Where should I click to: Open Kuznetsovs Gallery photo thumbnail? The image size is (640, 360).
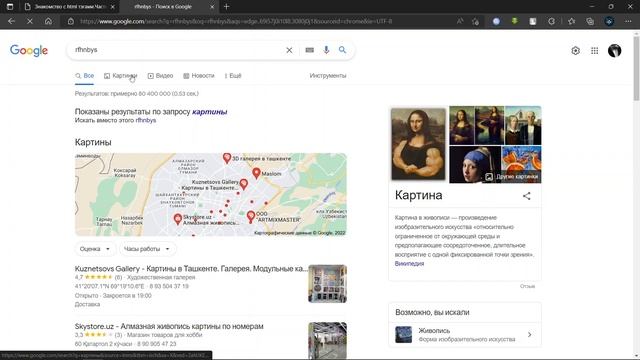[327, 284]
